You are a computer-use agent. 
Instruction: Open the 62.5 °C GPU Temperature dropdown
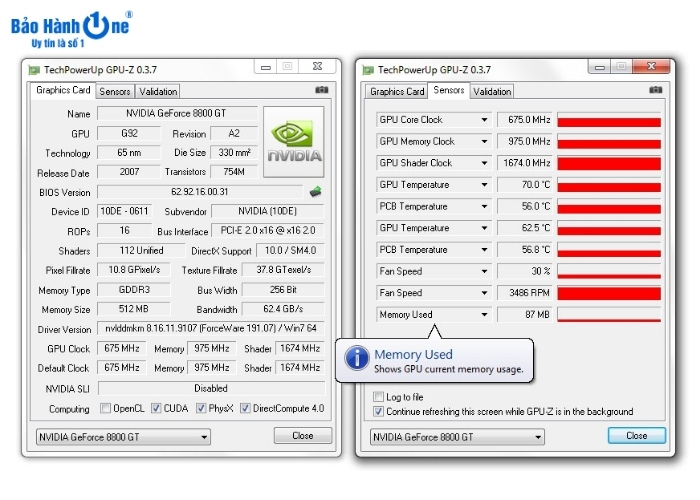[484, 228]
